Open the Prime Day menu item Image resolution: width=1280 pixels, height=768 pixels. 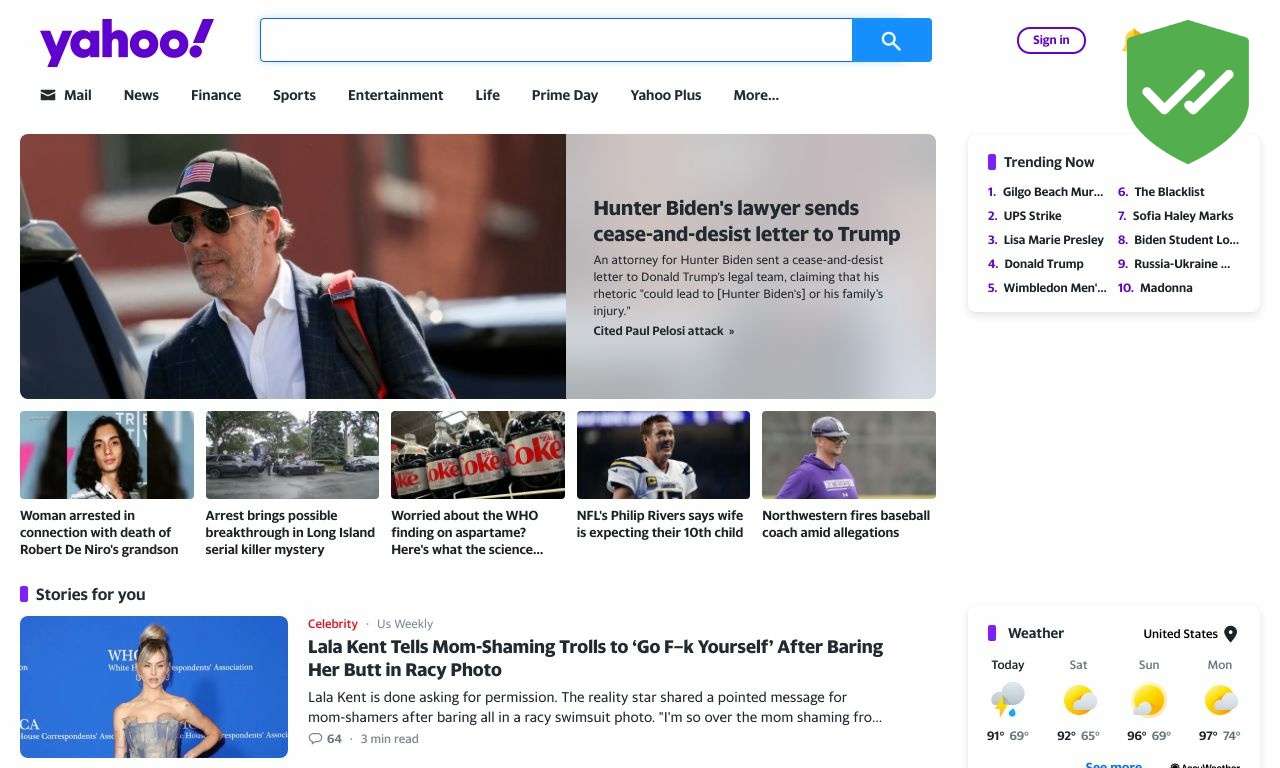[x=565, y=95]
